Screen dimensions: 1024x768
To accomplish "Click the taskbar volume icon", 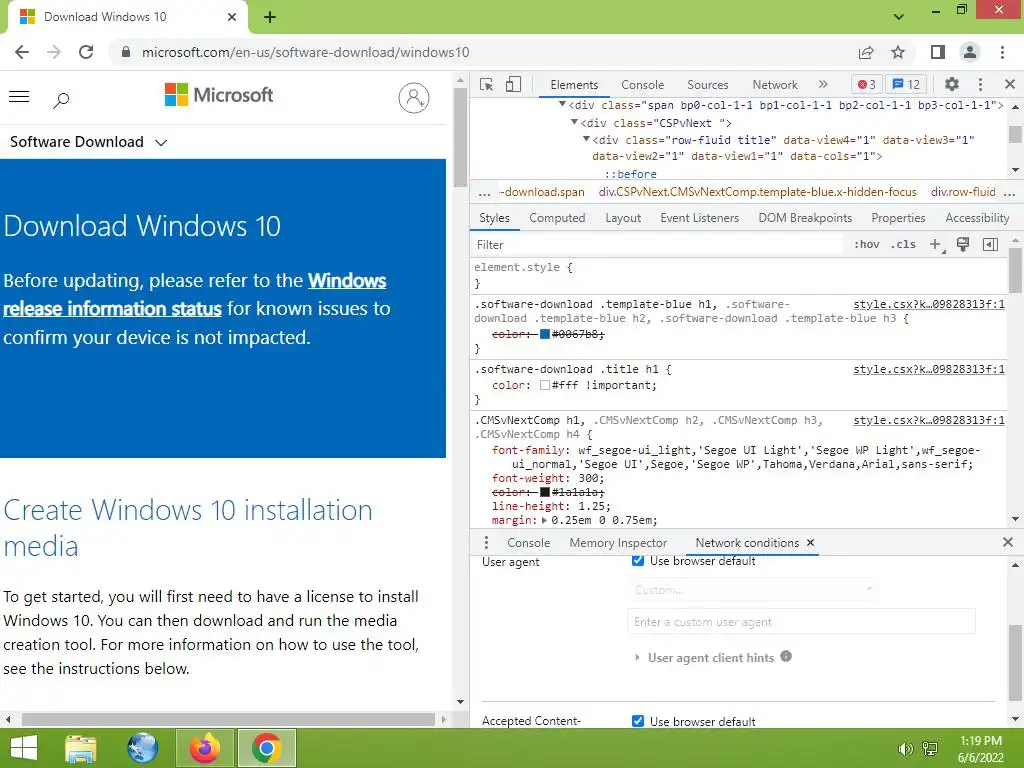I will (x=905, y=749).
